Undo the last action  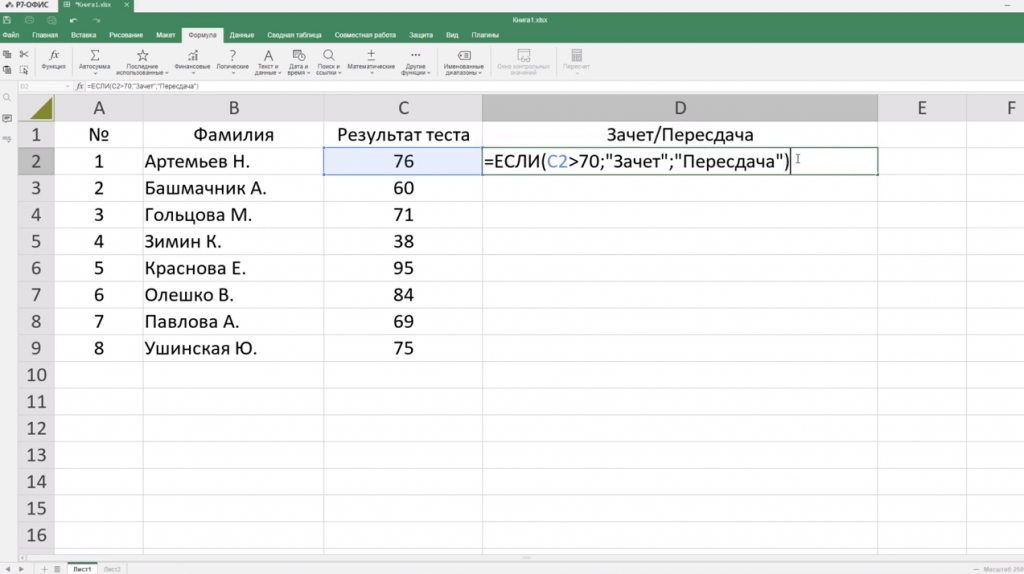(x=74, y=20)
